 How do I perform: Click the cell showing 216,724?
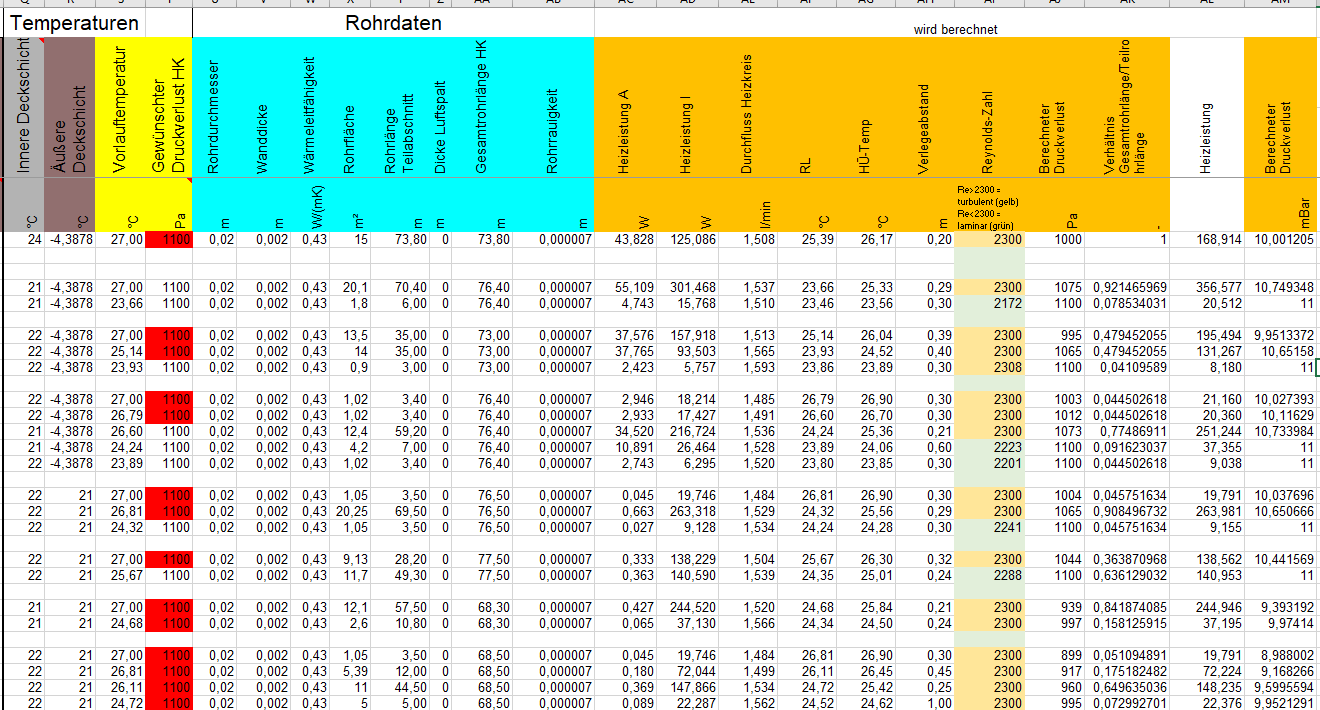[x=687, y=431]
